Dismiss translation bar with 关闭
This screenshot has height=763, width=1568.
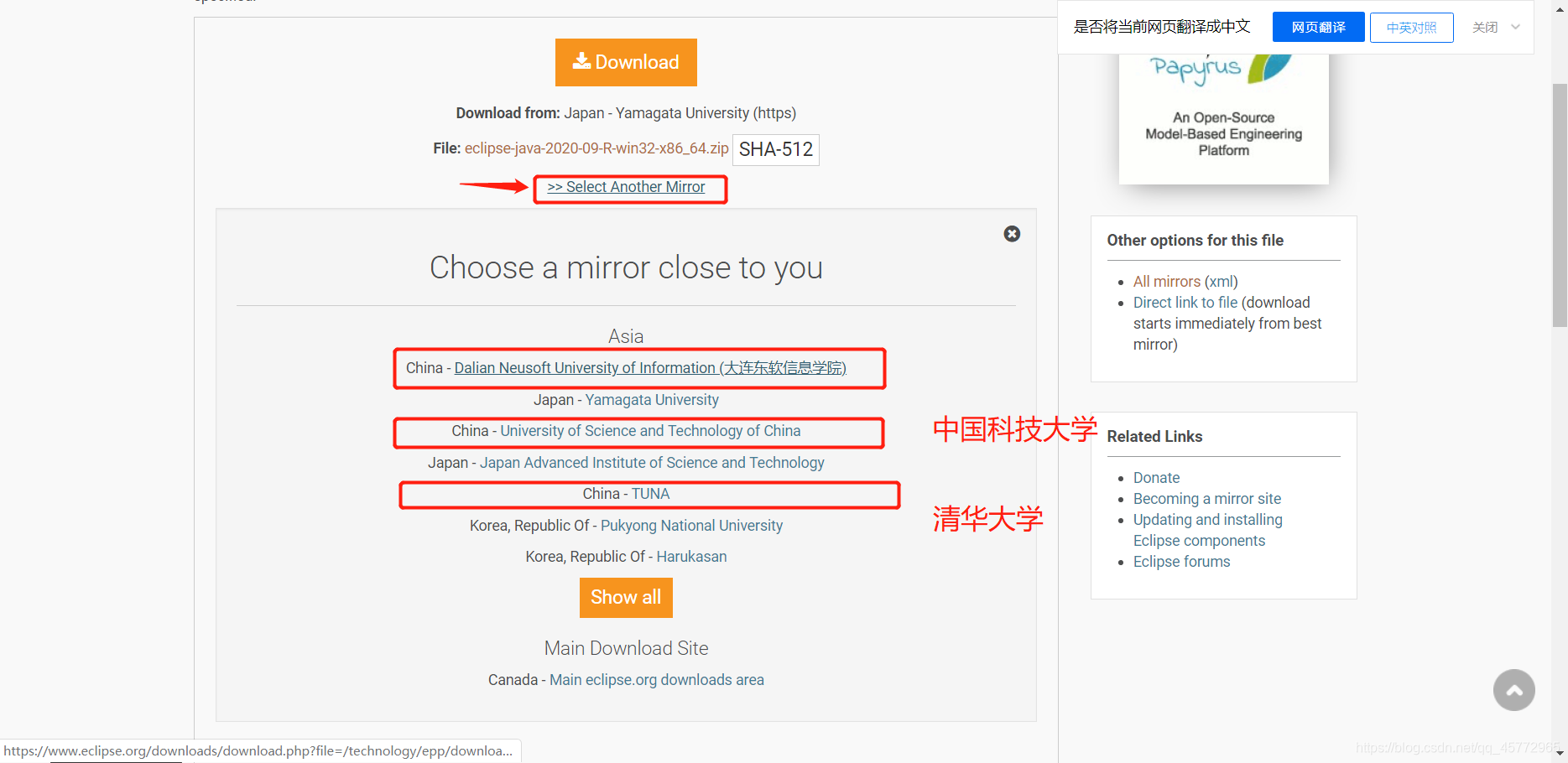coord(1484,28)
